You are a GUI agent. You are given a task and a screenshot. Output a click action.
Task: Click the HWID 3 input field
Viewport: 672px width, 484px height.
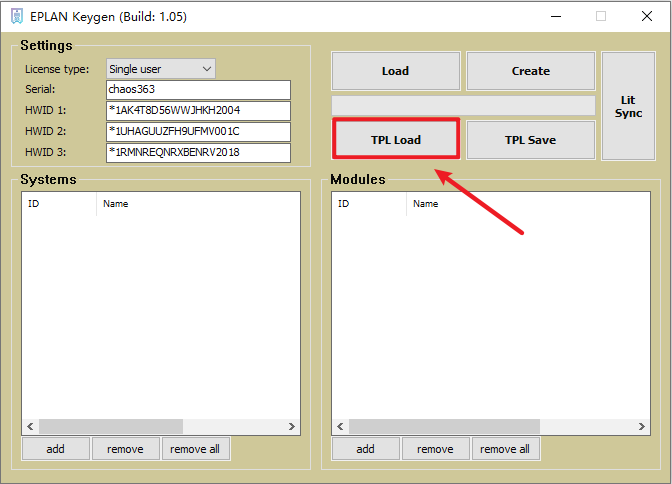[x=198, y=153]
